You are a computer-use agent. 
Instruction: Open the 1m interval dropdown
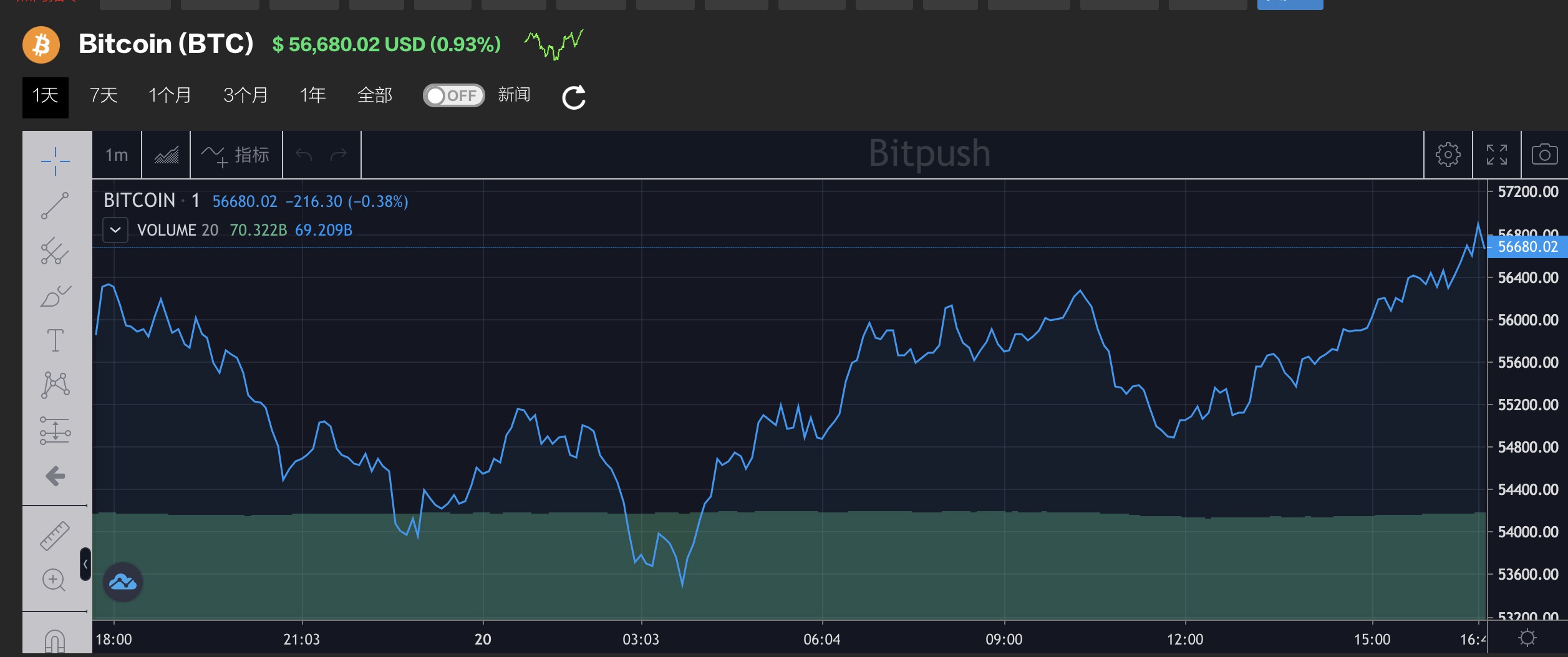point(117,155)
